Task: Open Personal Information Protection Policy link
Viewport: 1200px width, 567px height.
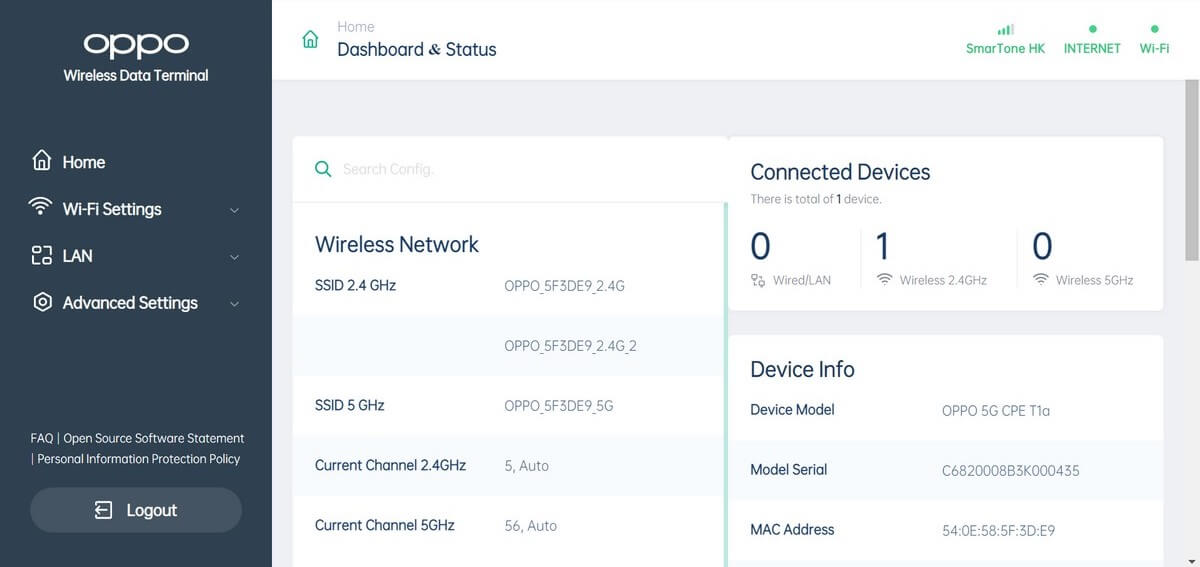Action: [139, 459]
